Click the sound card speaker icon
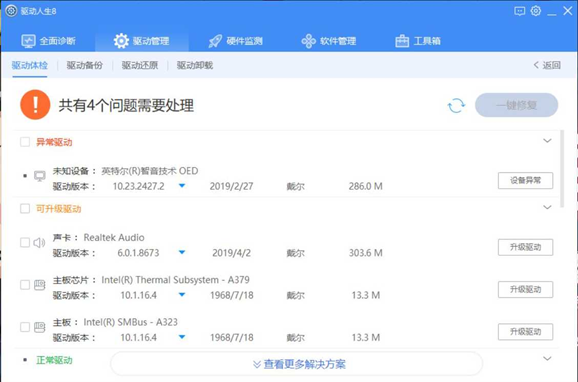 coord(39,243)
